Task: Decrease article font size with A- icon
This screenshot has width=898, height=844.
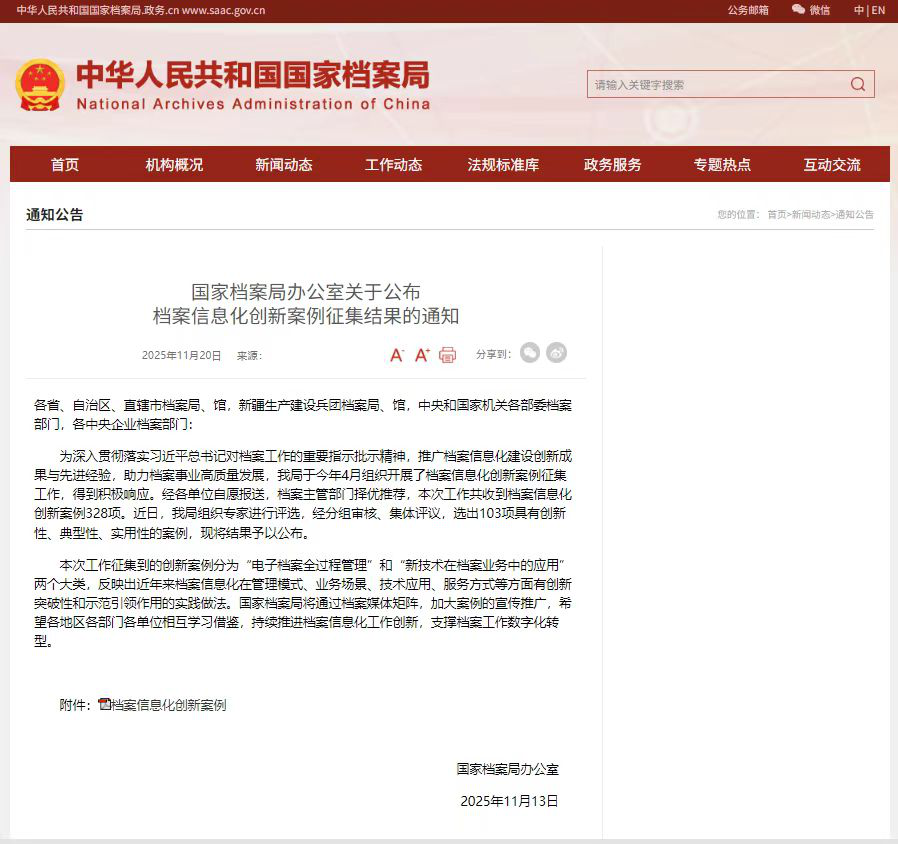Action: [396, 355]
